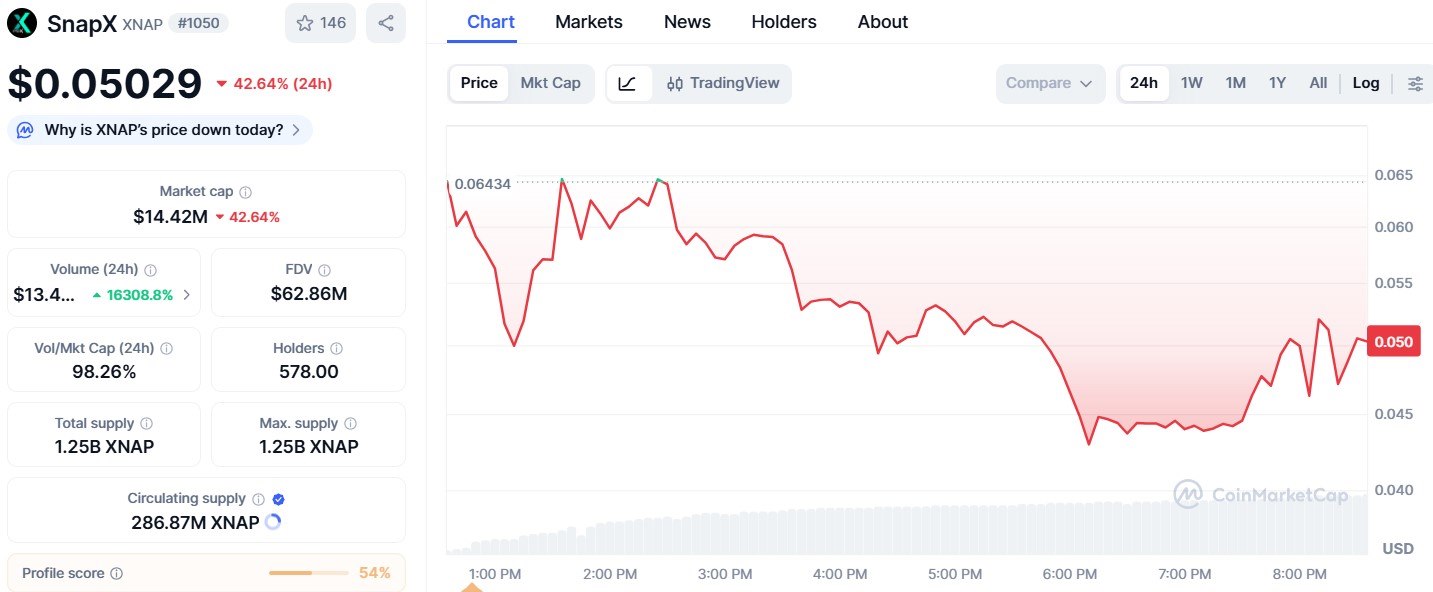Click the Profile score progress bar
The width and height of the screenshot is (1433, 592).
(x=308, y=573)
